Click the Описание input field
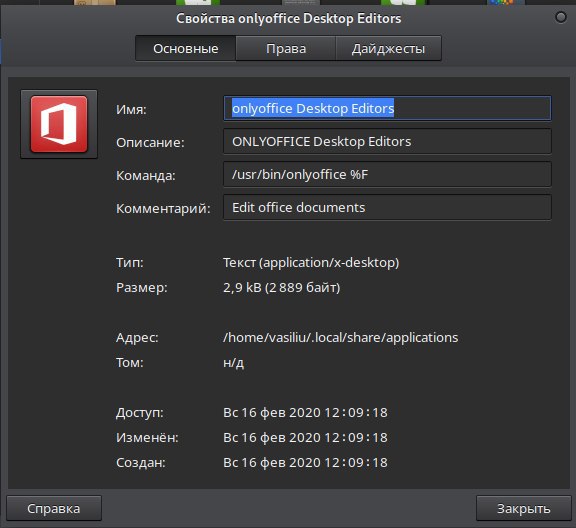The height and width of the screenshot is (528, 576). (387, 141)
